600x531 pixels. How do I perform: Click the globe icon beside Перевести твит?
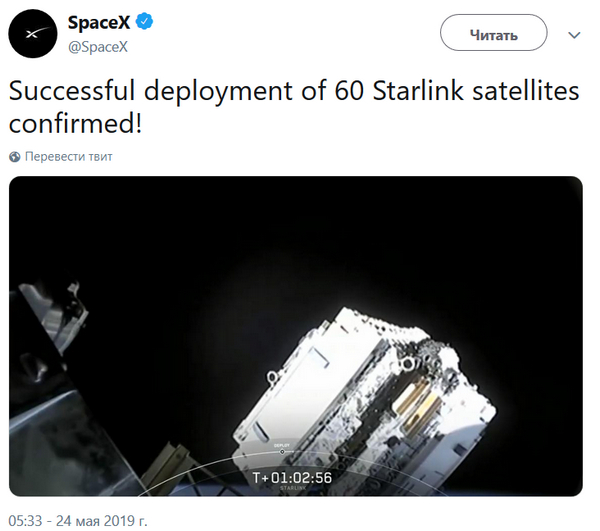[x=14, y=157]
